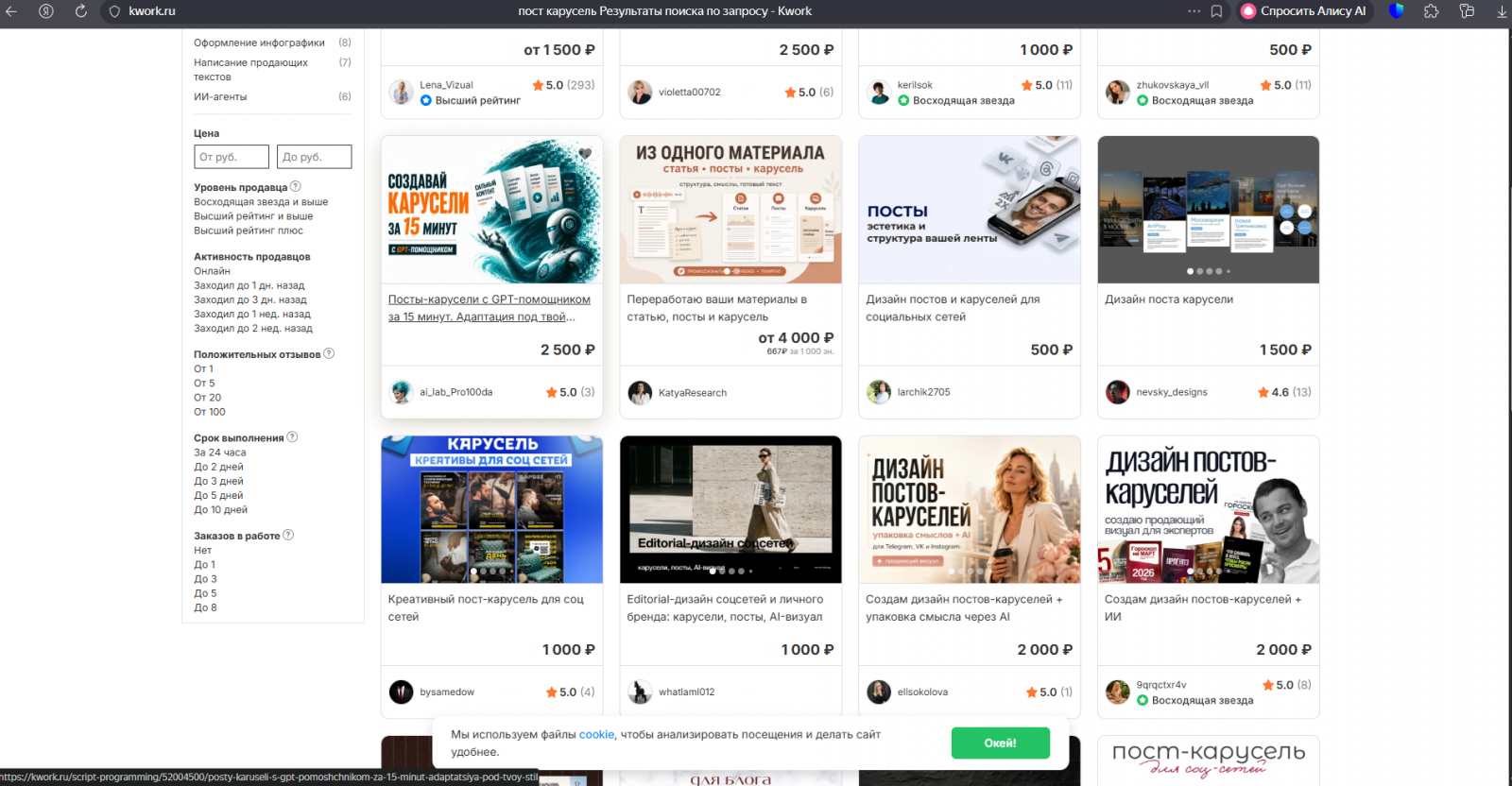Viewport: 1512px width, 786px height.
Task: Open seller name nevsky_designs
Action: coord(1172,392)
